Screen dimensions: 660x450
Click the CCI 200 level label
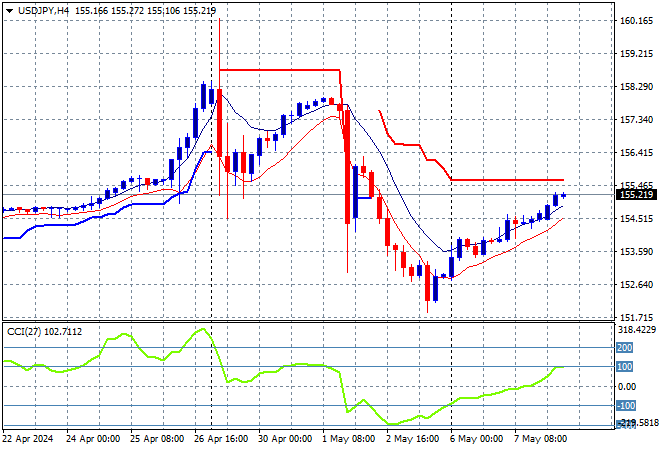coord(626,347)
